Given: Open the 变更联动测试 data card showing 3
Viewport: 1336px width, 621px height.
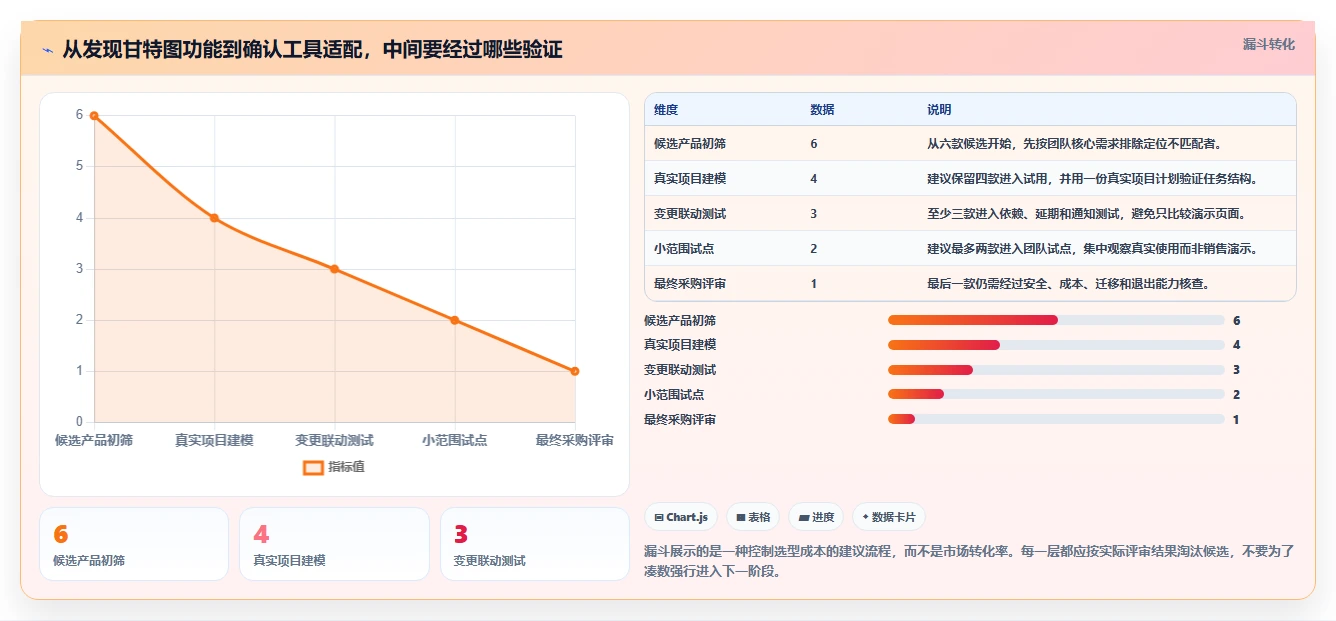Looking at the screenshot, I should pos(535,544).
